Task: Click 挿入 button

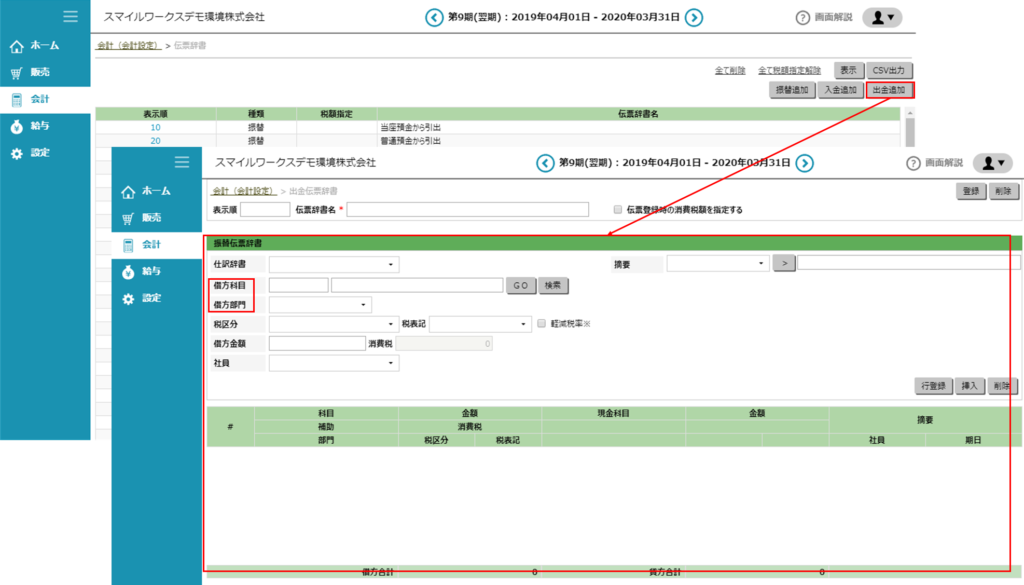Action: pyautogui.click(x=970, y=386)
